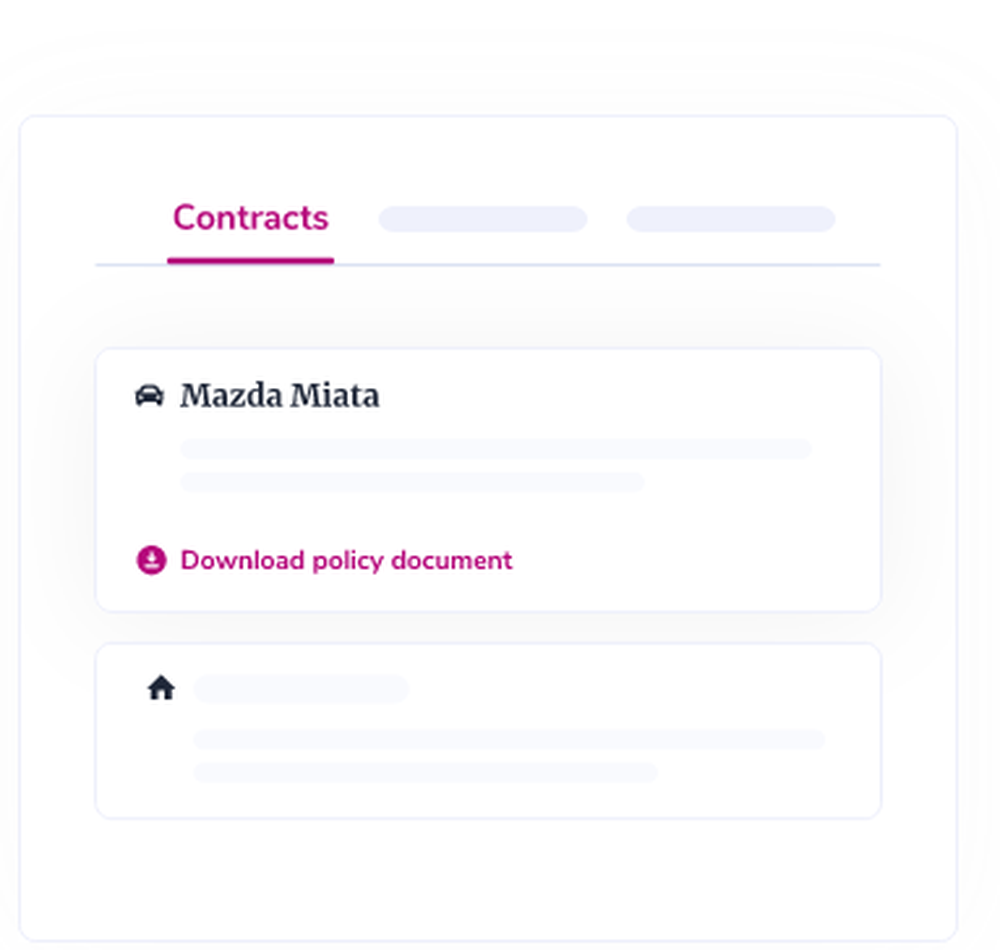Select placeholder title beside the house icon
The height and width of the screenshot is (950, 1000).
click(301, 688)
